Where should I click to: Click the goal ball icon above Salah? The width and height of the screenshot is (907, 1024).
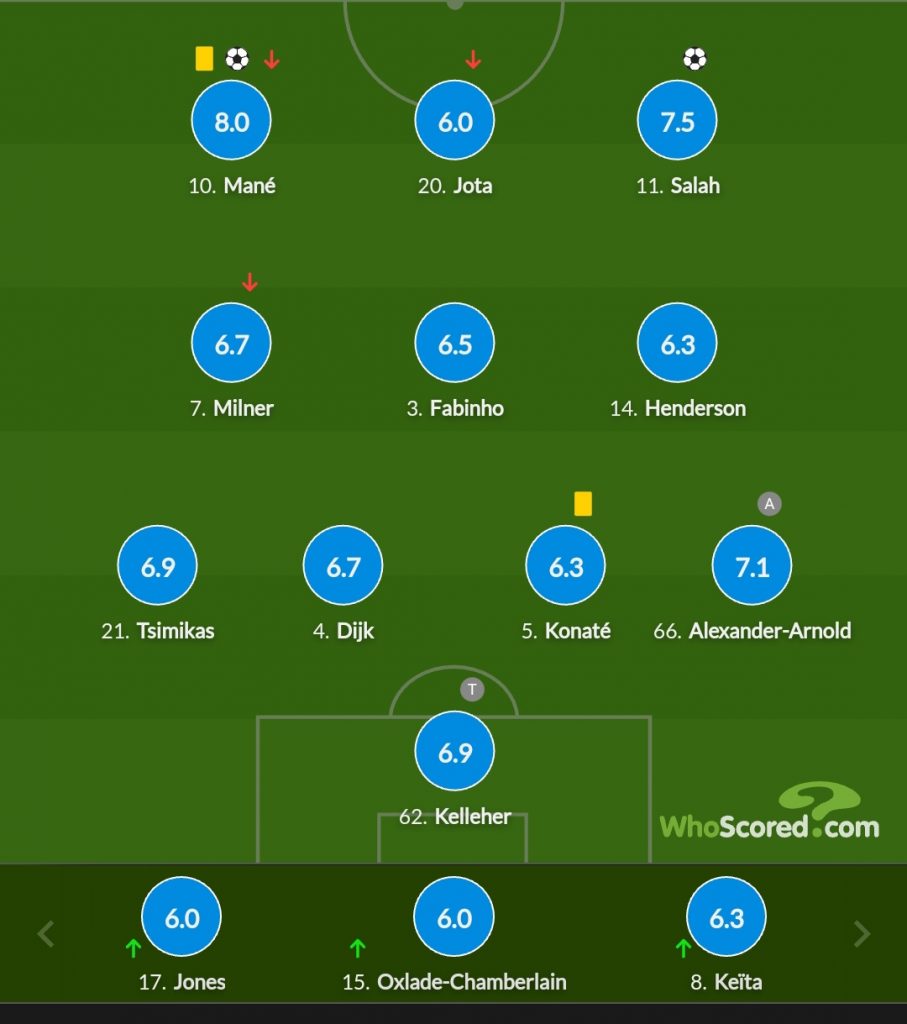pos(695,59)
